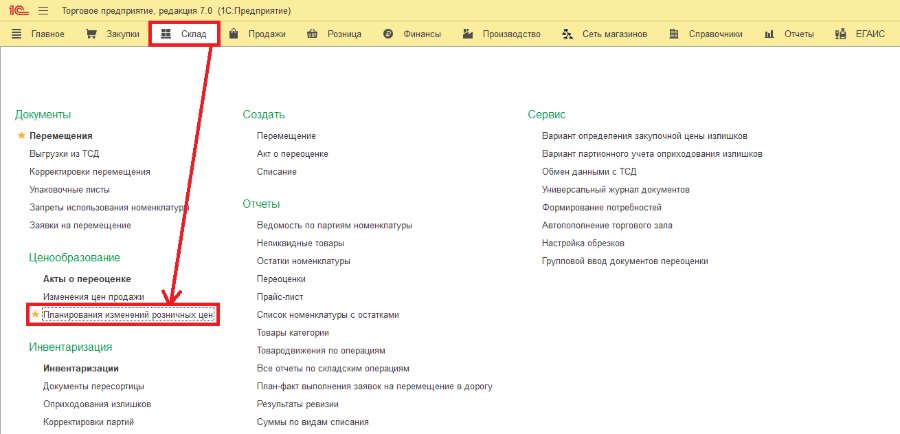This screenshot has height=434, width=900.
Task: Open План-факт выполнения заявок на перемещение
Action: click(375, 386)
